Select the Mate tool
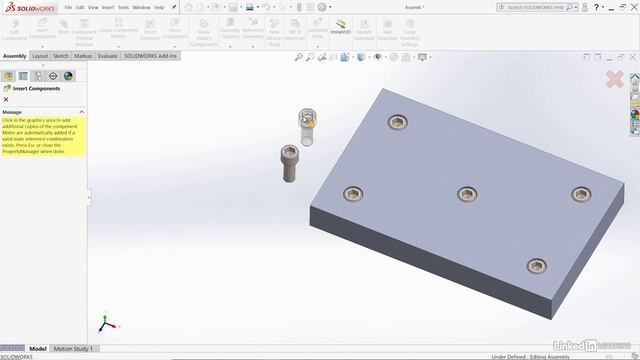Screen dimensions: 640x360 click(x=64, y=27)
